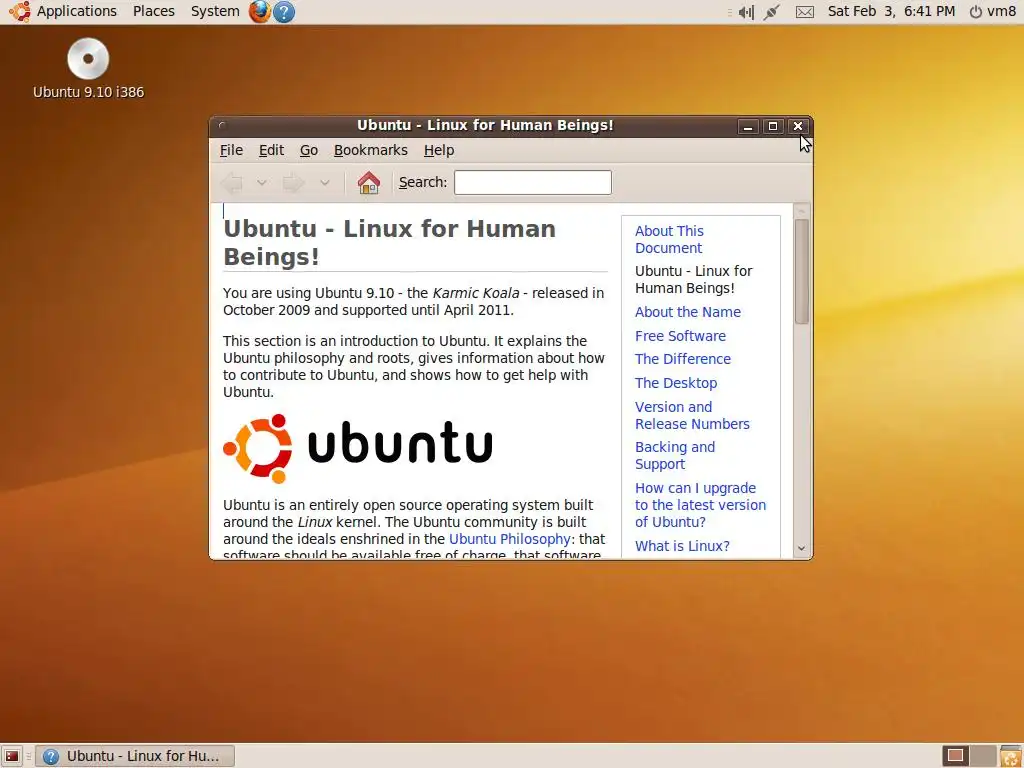The width and height of the screenshot is (1024, 768).
Task: Open the Help icon in top panel
Action: [283, 11]
